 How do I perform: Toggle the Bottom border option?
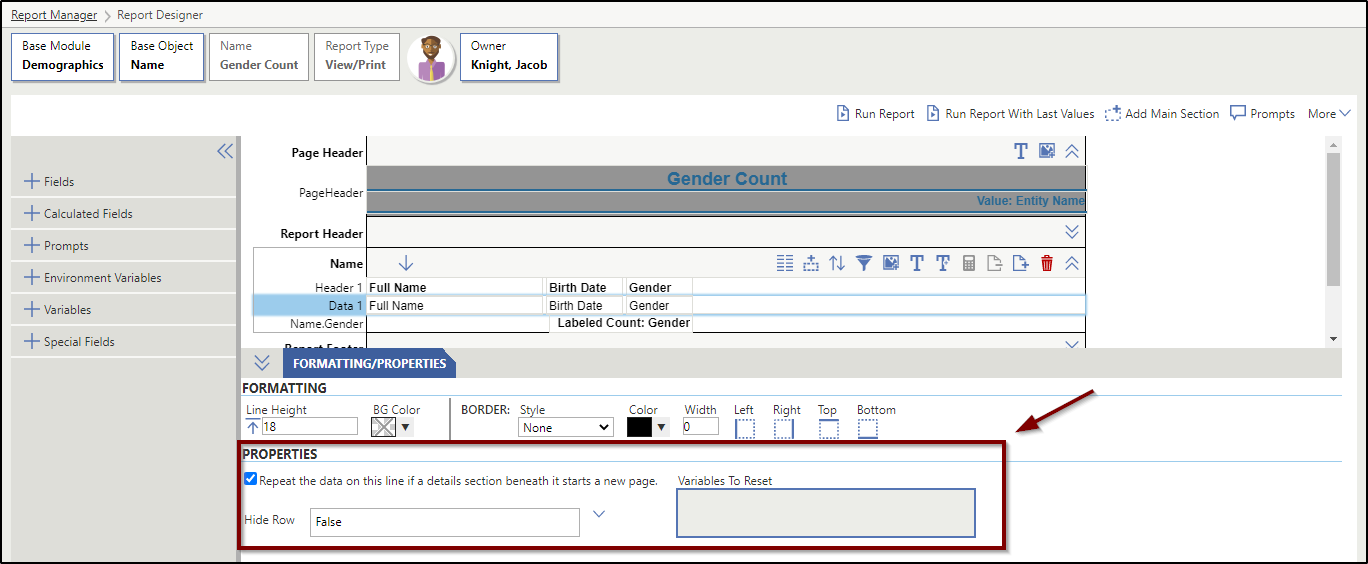click(867, 428)
